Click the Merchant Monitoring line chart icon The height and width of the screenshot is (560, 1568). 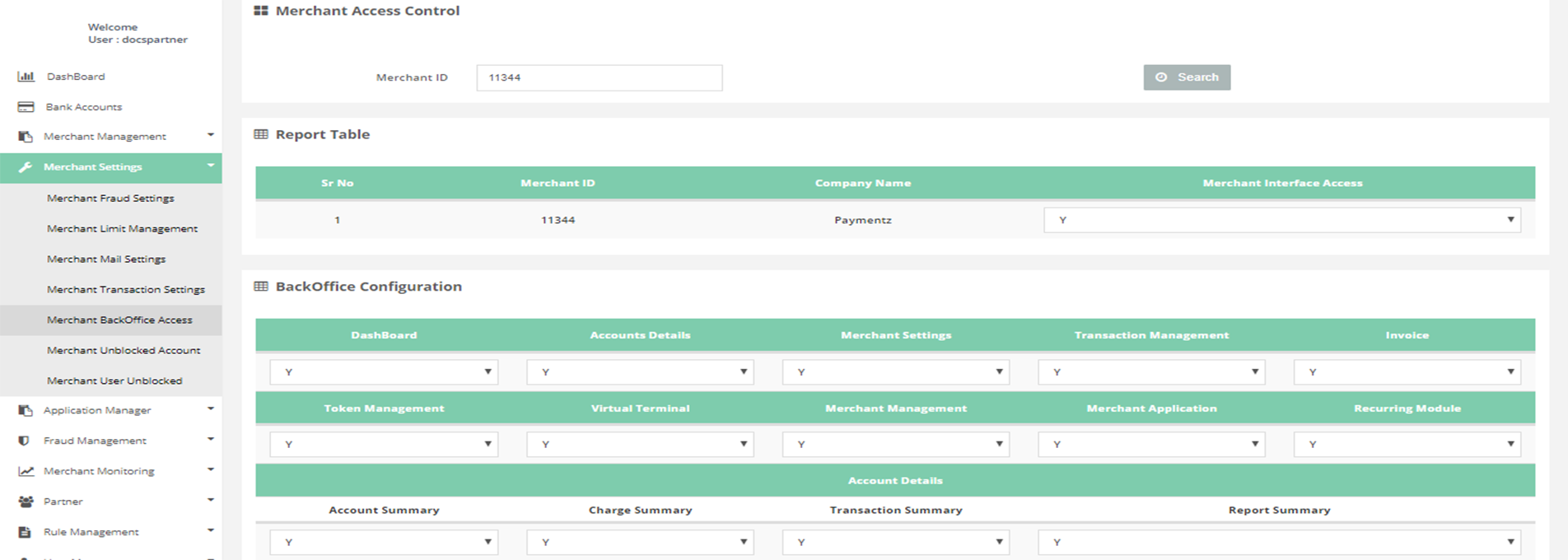[x=26, y=471]
